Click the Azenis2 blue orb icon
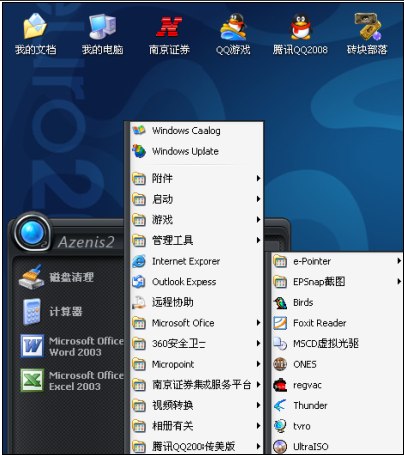The height and width of the screenshot is (455, 404). click(32, 232)
